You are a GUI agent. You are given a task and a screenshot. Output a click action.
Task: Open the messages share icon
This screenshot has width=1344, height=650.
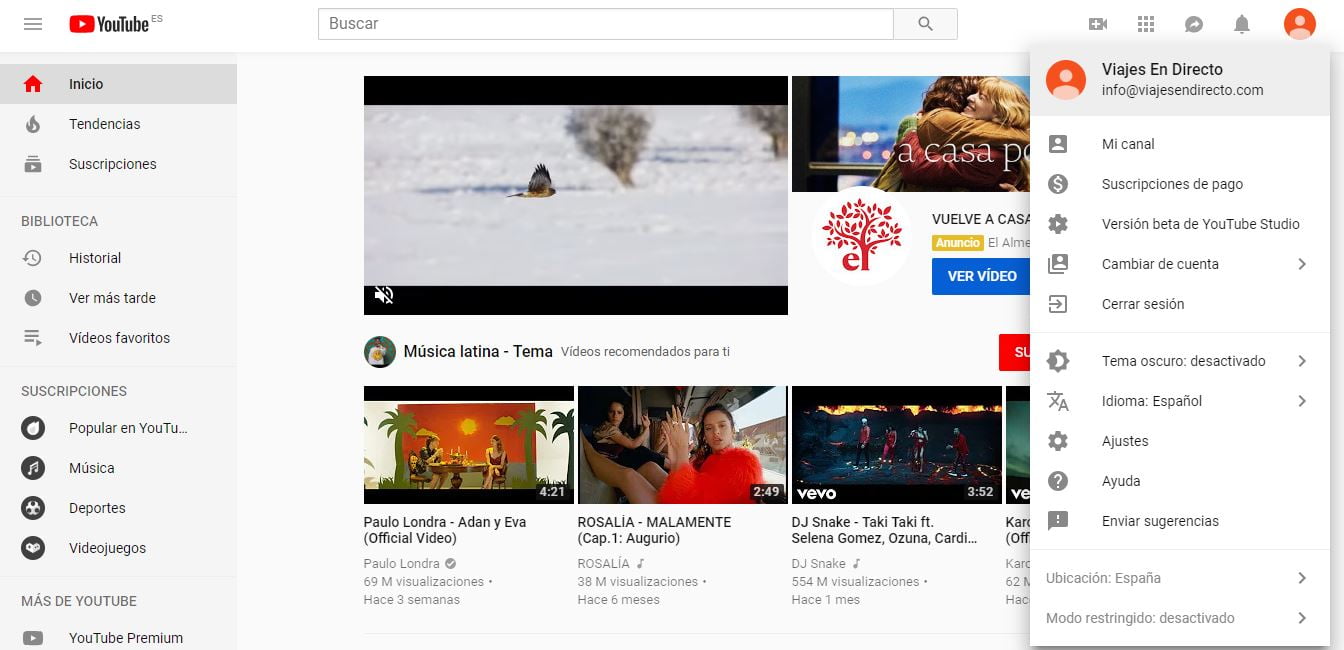point(1193,24)
